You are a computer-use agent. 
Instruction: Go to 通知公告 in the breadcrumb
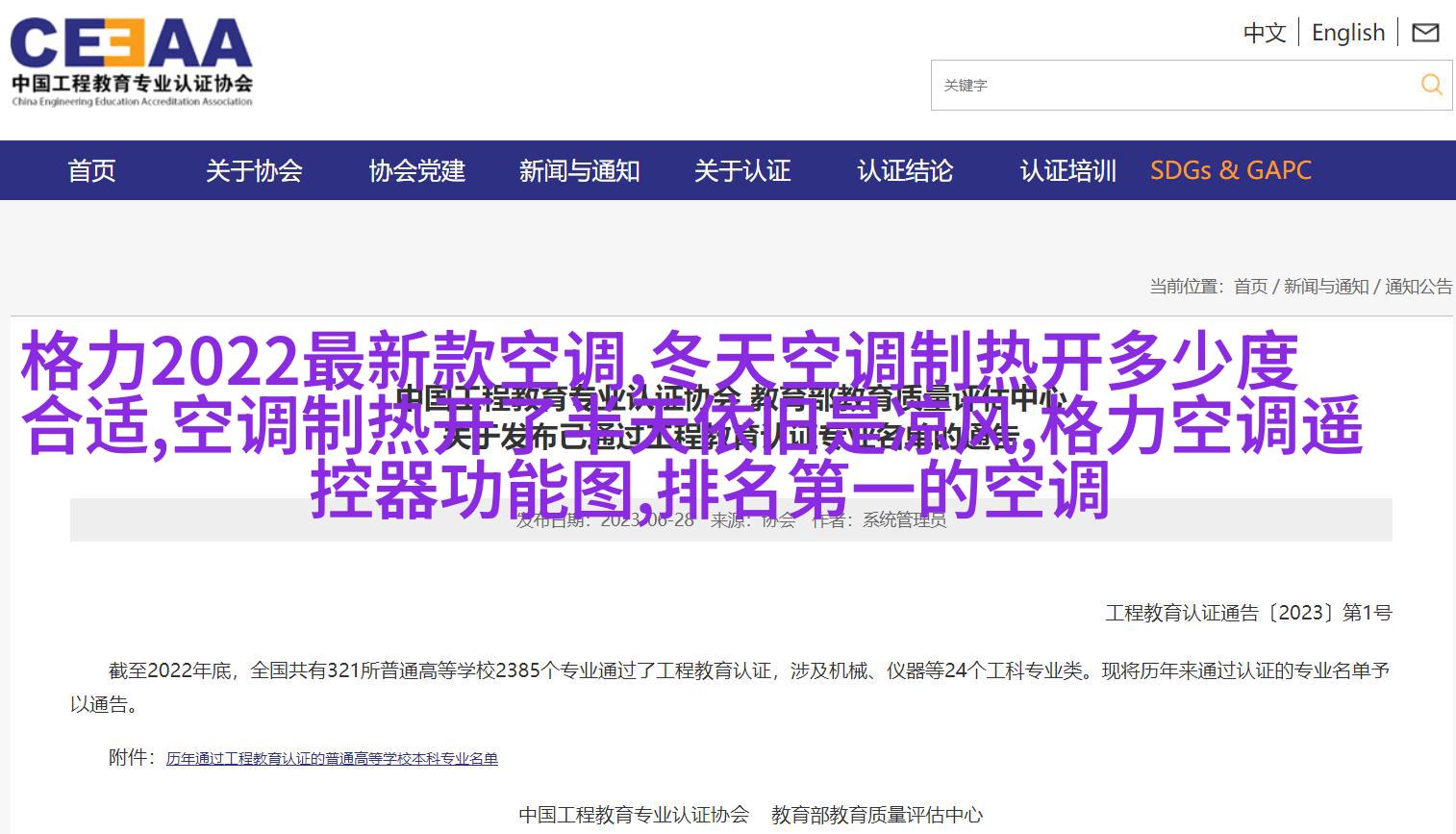[x=1418, y=287]
